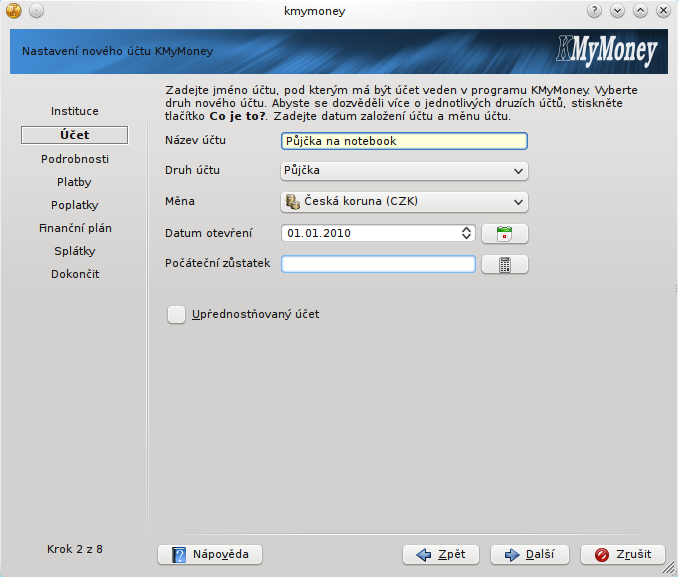Select the Instituce step in sidebar
Viewport: 678px width, 577px height.
pos(75,111)
